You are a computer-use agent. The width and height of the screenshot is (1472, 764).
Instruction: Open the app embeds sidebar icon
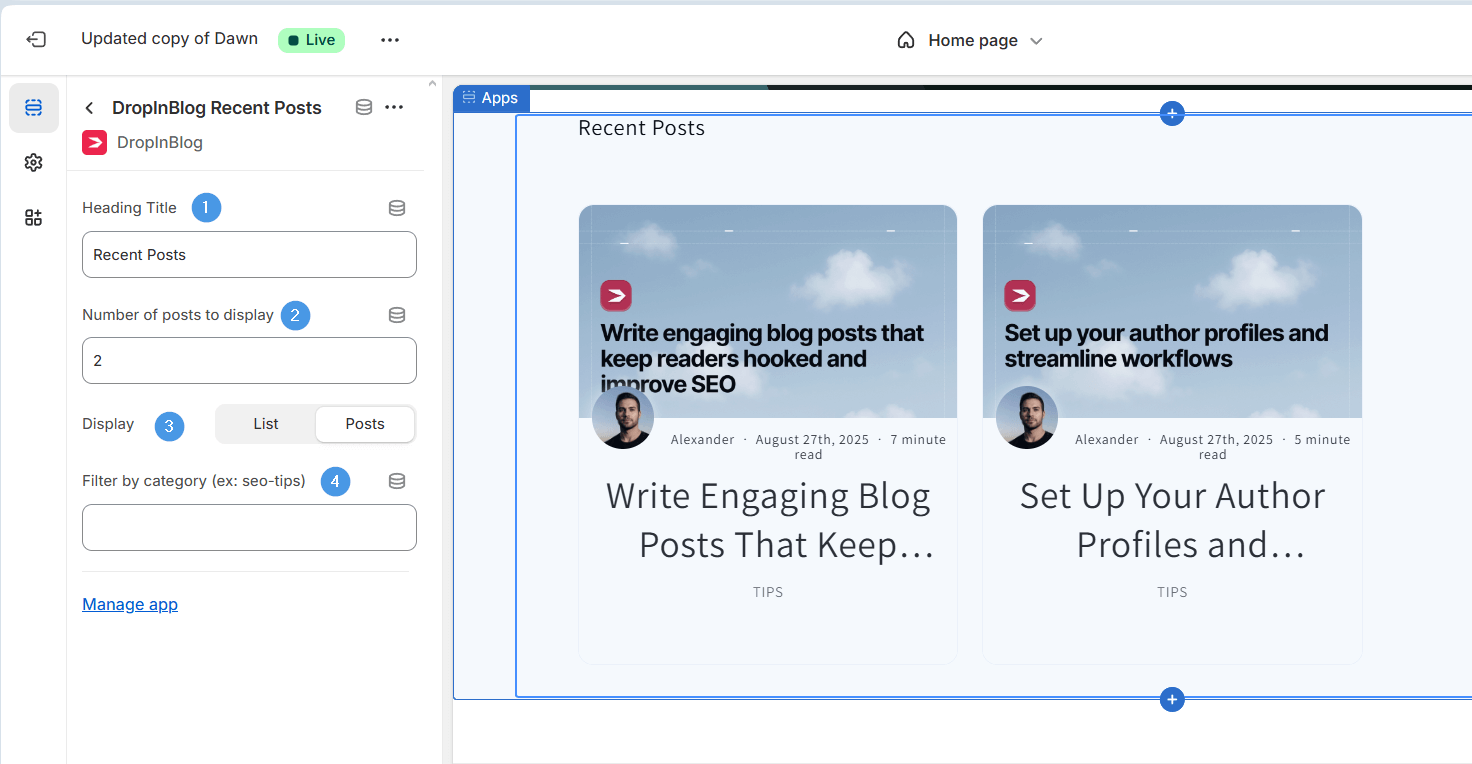click(34, 218)
